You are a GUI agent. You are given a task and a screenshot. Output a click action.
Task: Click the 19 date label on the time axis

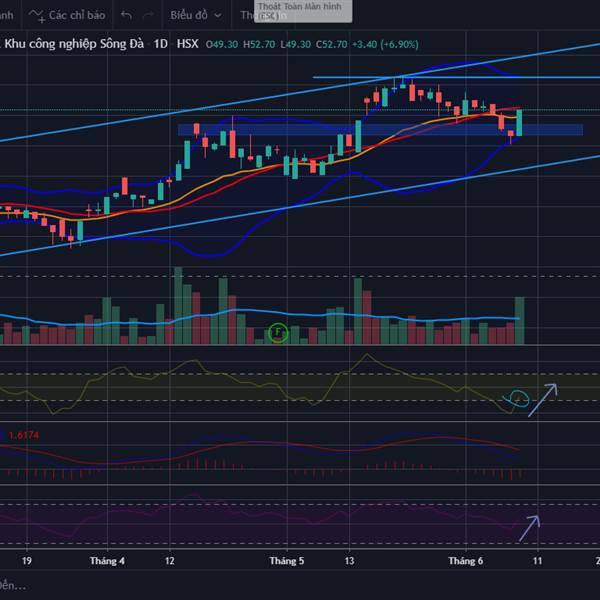pyautogui.click(x=26, y=561)
